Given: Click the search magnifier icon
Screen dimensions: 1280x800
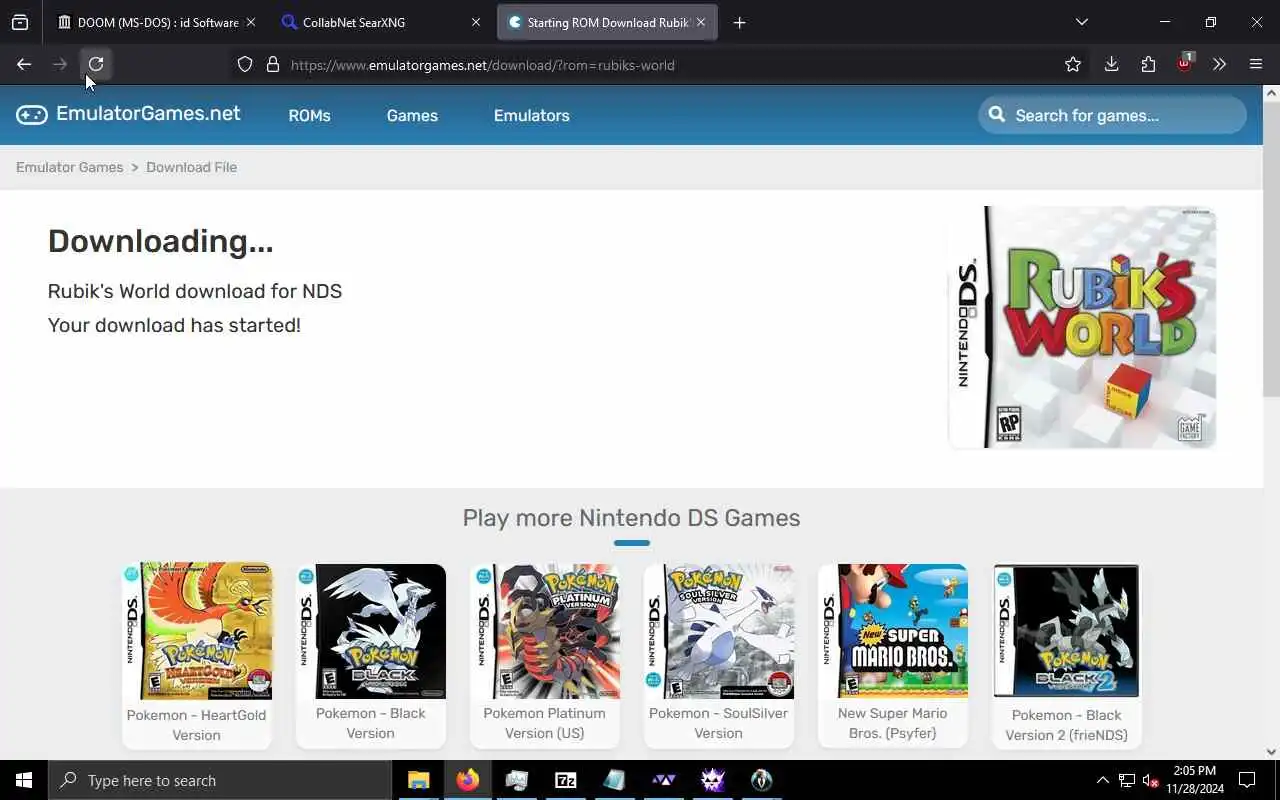Looking at the screenshot, I should [x=997, y=115].
